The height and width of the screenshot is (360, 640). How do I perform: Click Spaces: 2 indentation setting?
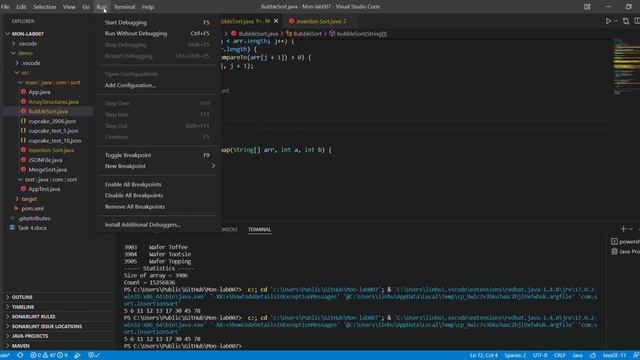516,356
